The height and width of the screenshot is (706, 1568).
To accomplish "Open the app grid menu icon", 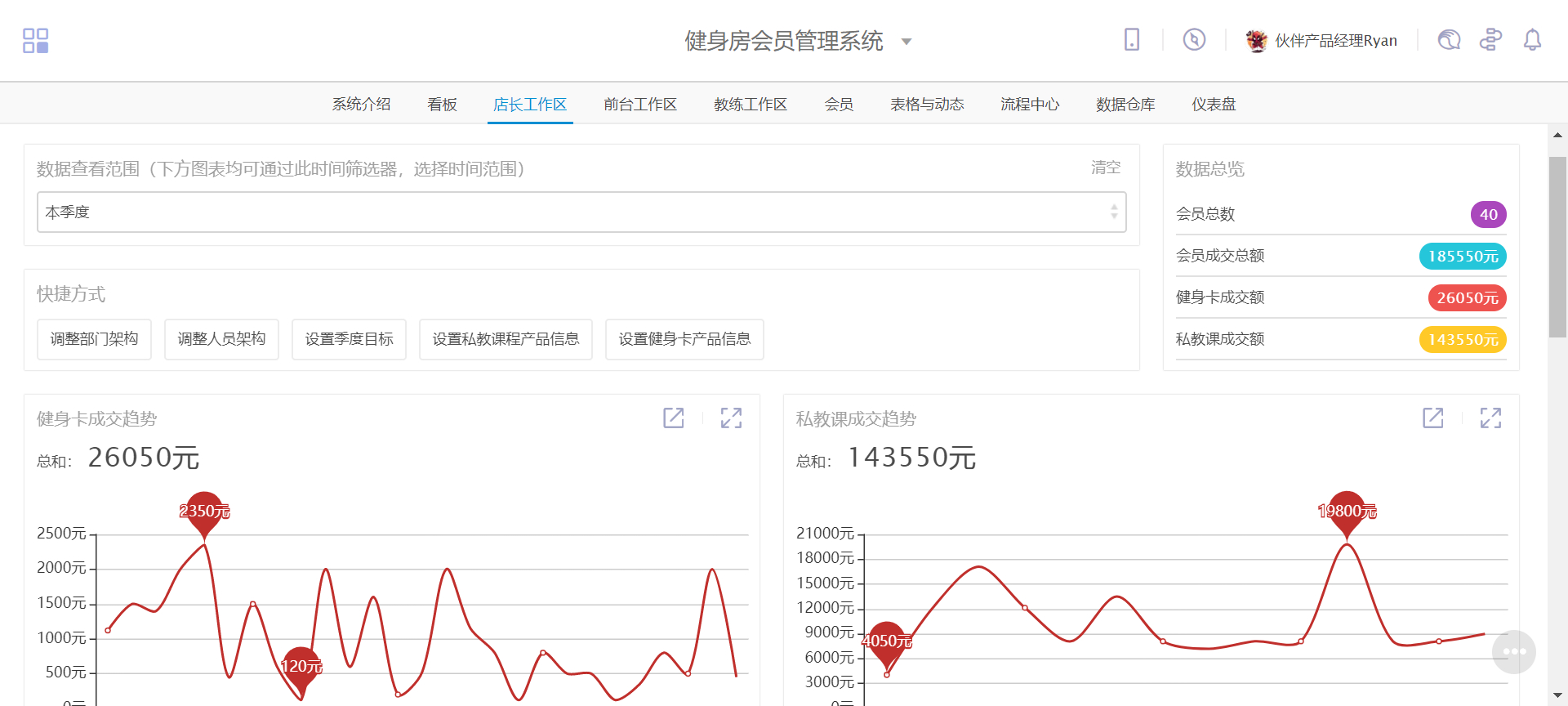I will 35,40.
